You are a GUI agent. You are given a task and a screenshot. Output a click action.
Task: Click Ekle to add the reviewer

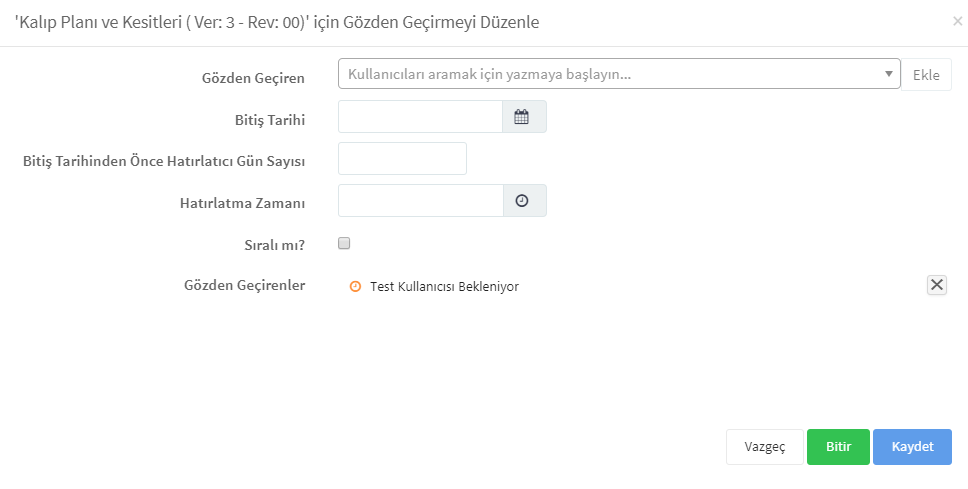point(926,75)
